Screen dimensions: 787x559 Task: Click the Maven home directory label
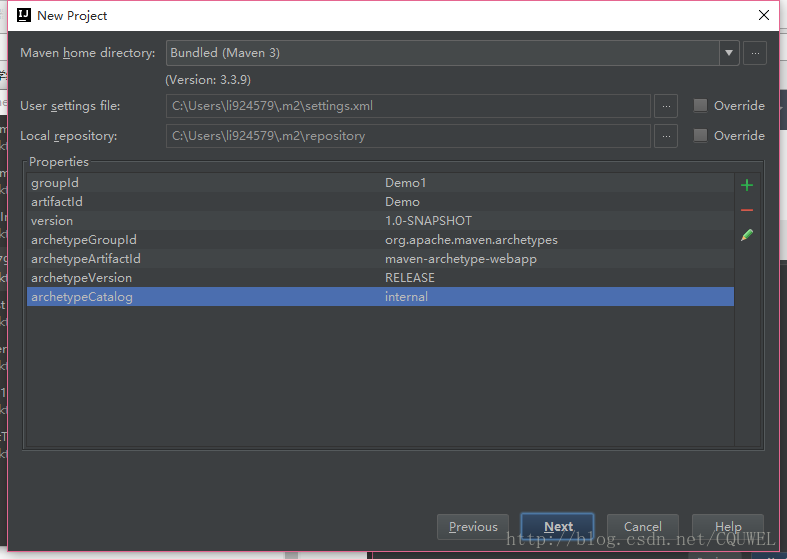[88, 53]
